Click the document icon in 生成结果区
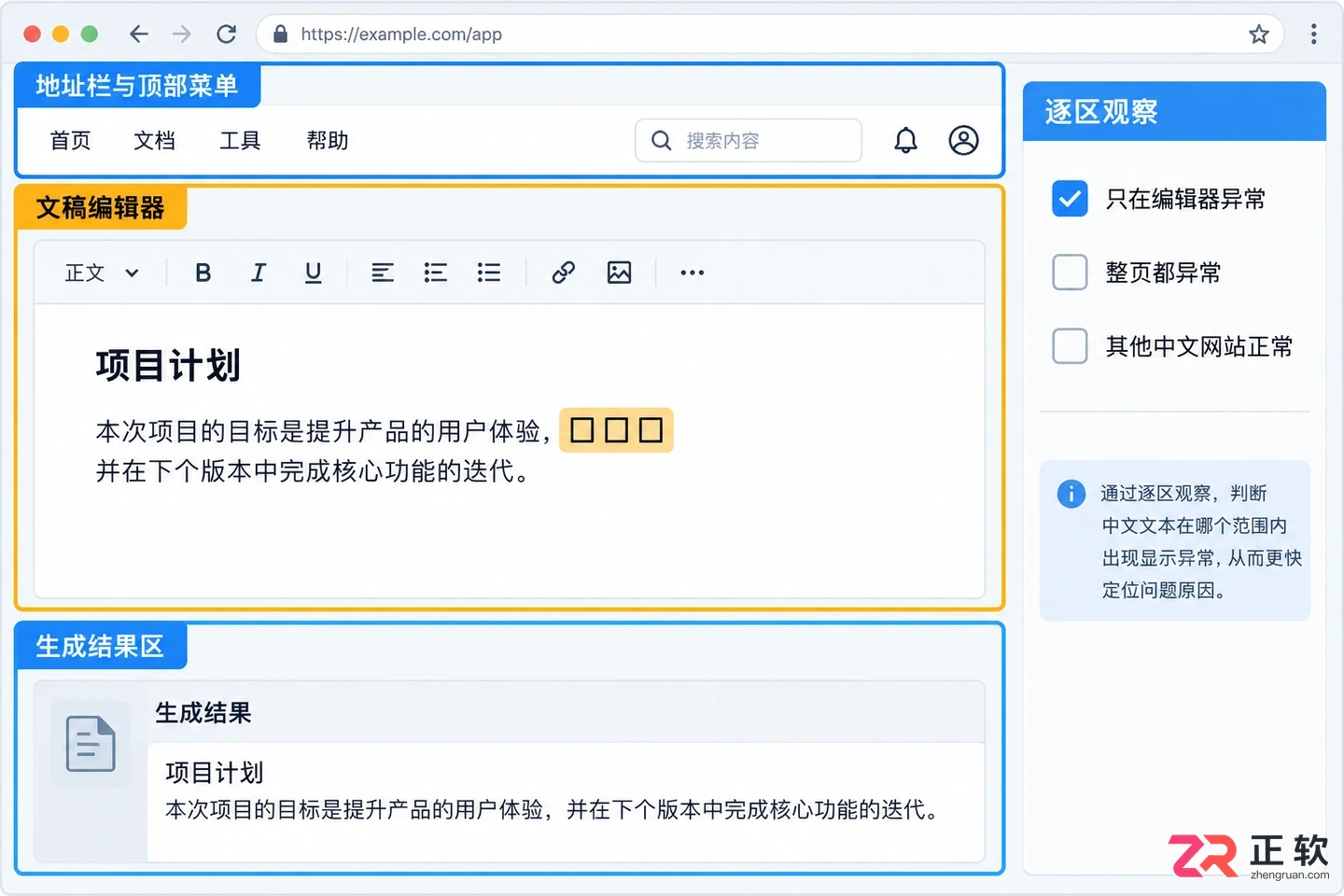The image size is (1344, 896). pyautogui.click(x=91, y=744)
